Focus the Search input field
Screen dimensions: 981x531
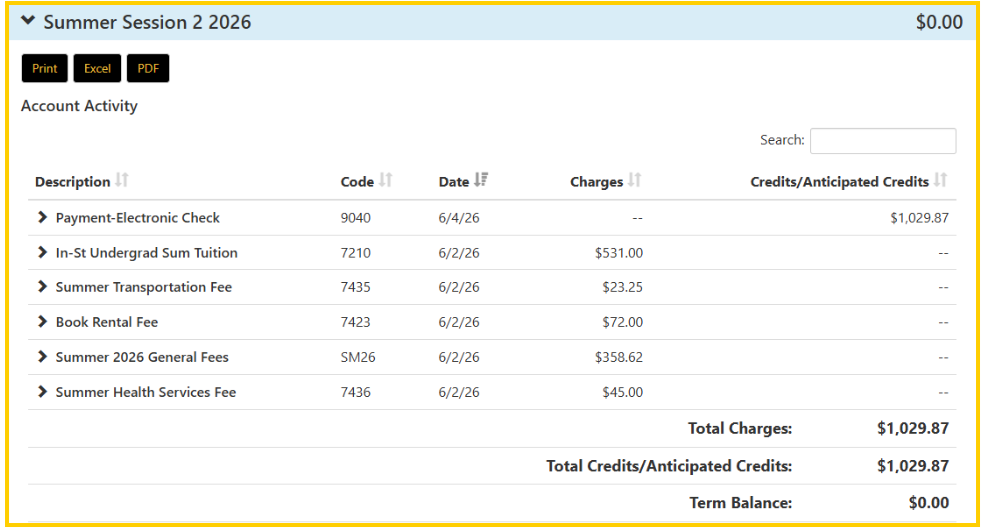pos(883,141)
